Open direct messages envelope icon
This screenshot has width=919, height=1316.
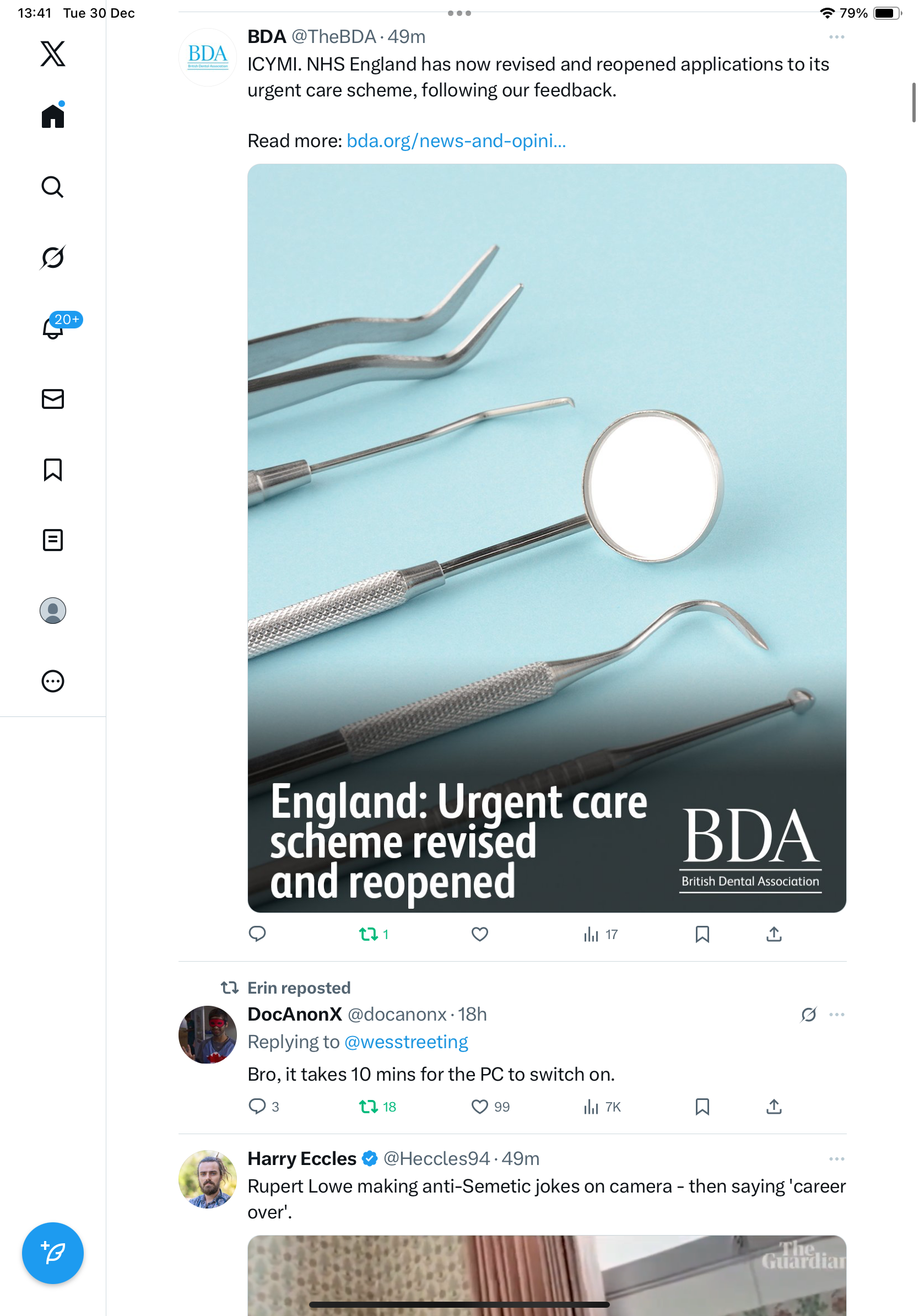(x=53, y=399)
